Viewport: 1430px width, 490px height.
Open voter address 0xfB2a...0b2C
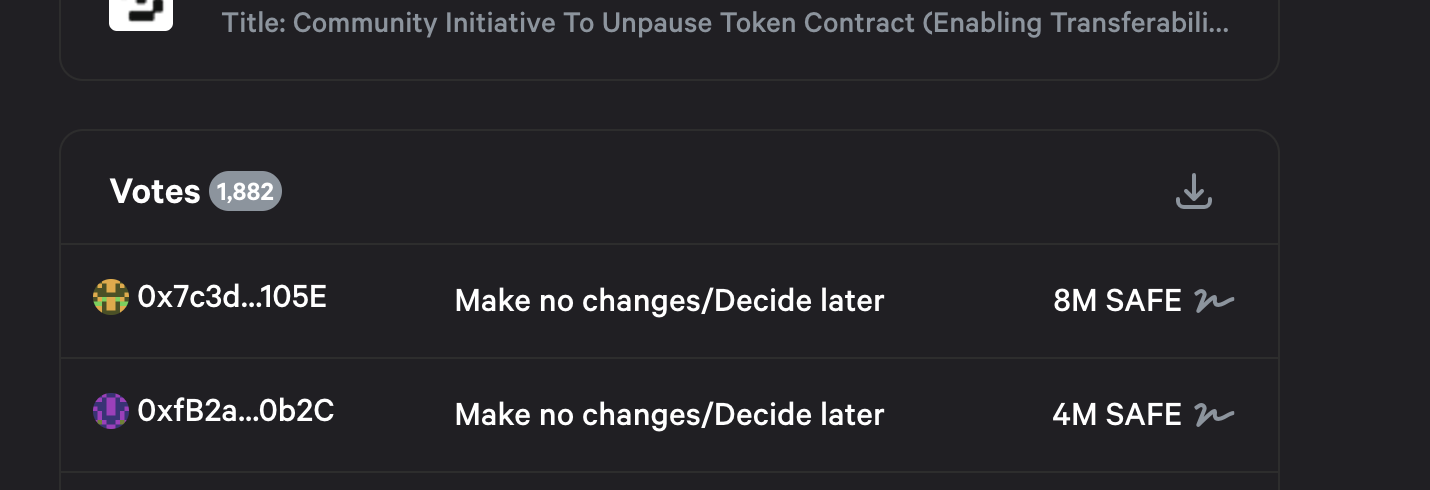[x=236, y=412]
